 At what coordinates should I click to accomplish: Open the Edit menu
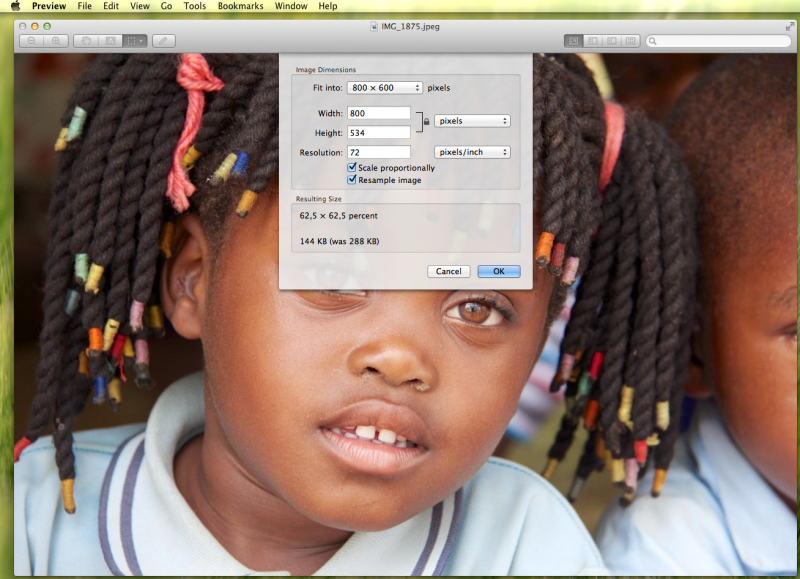point(111,6)
